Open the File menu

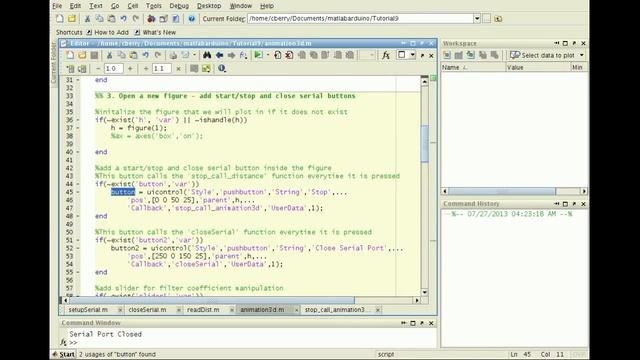[57, 6]
